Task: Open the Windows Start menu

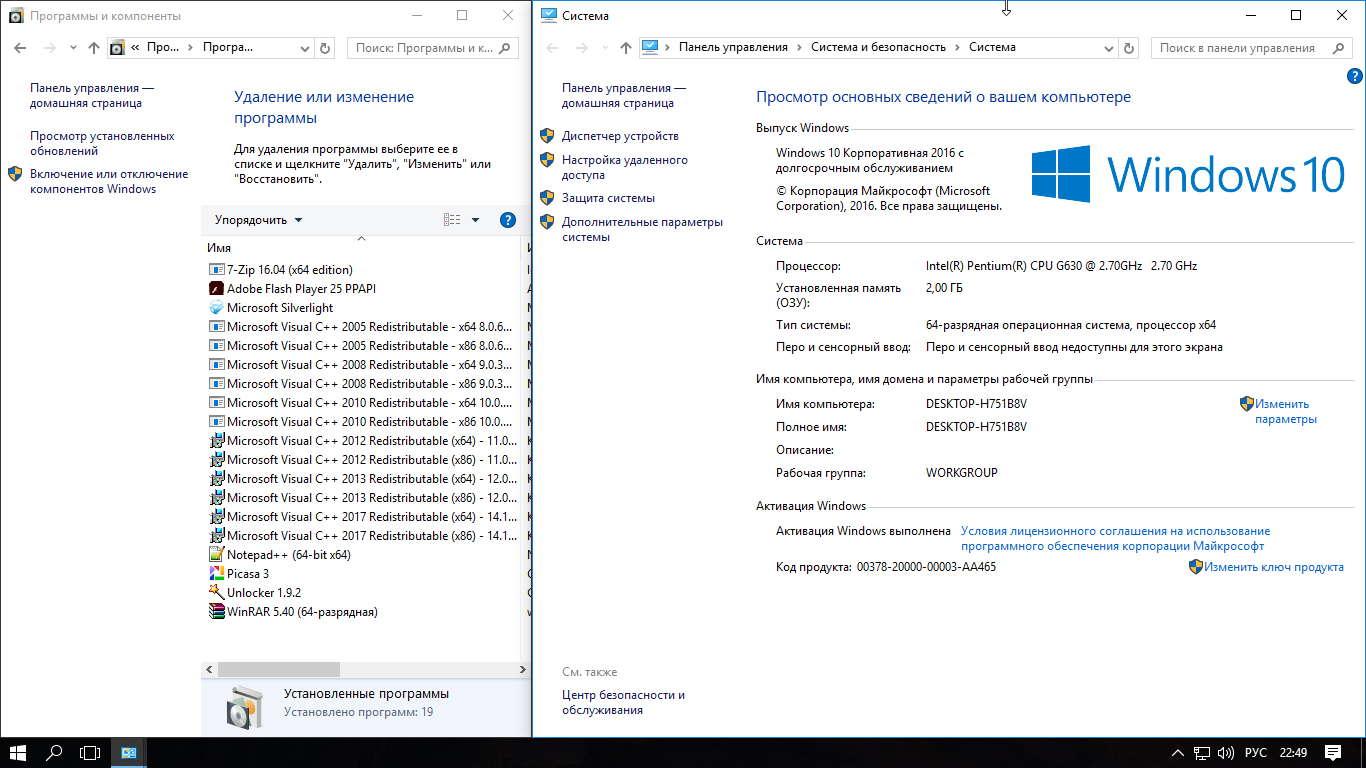Action: tap(18, 752)
